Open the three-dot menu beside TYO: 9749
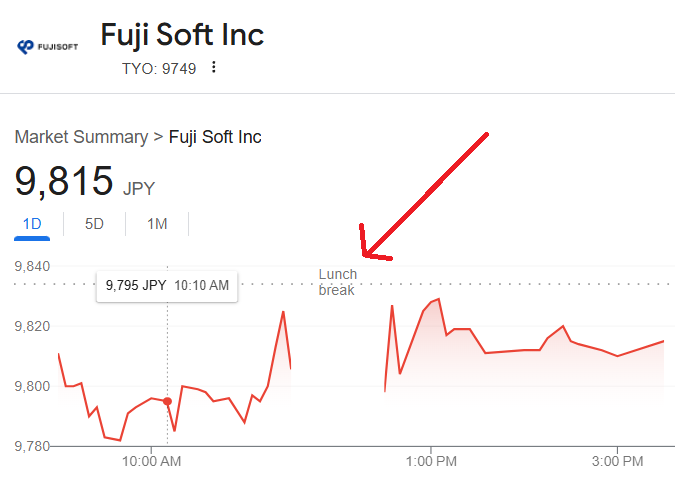Image resolution: width=675 pixels, height=482 pixels. click(x=214, y=67)
